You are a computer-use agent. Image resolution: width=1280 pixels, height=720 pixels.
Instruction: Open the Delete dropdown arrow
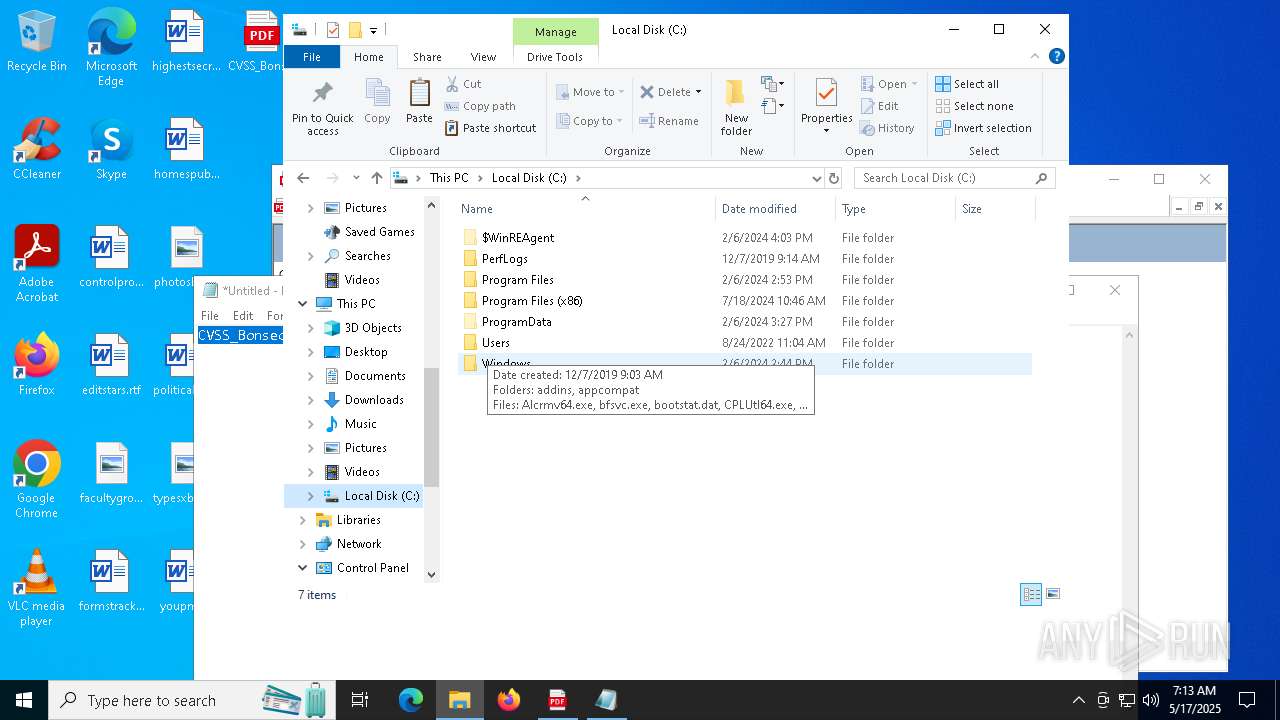698,92
